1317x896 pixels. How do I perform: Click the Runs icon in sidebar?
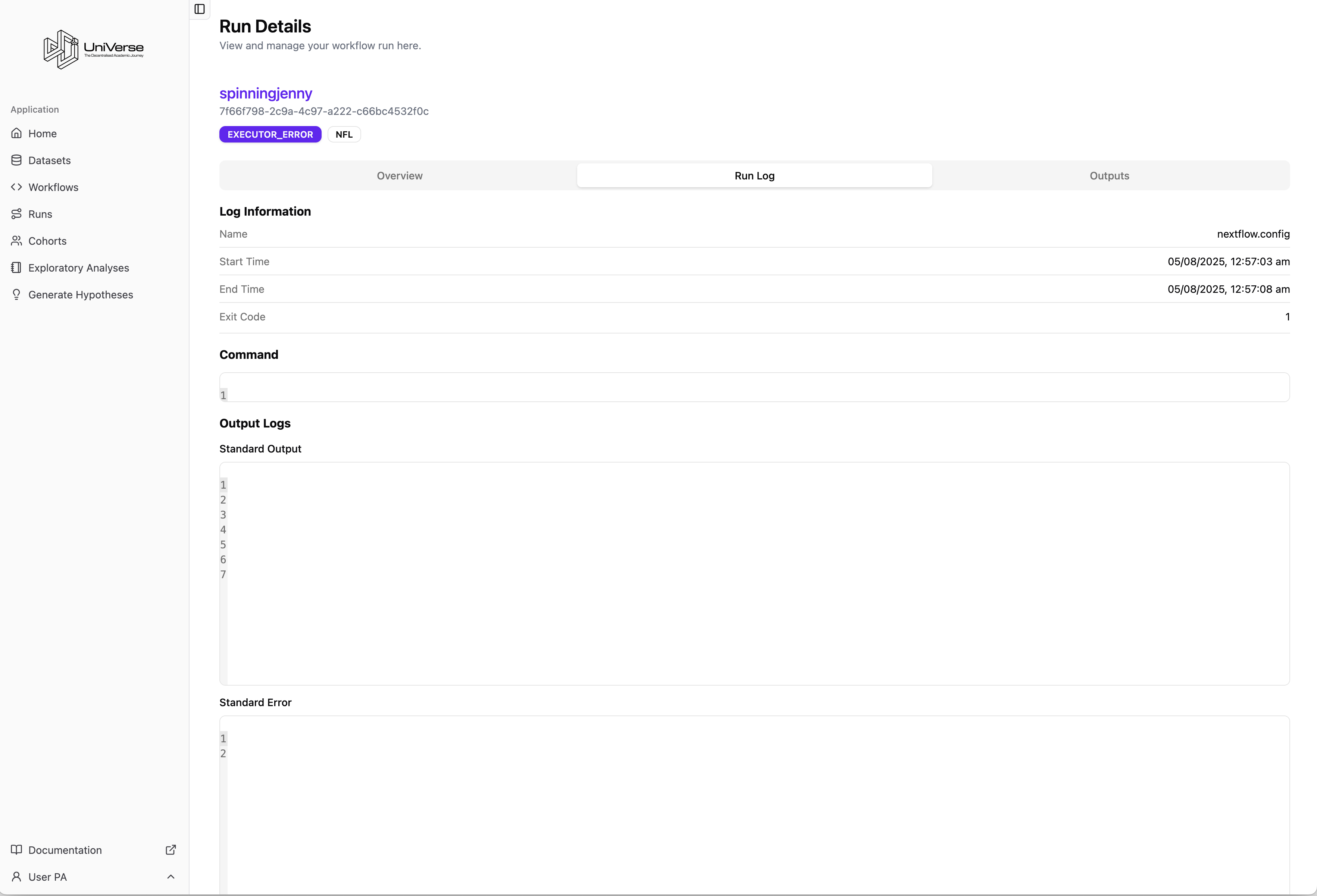(16, 214)
